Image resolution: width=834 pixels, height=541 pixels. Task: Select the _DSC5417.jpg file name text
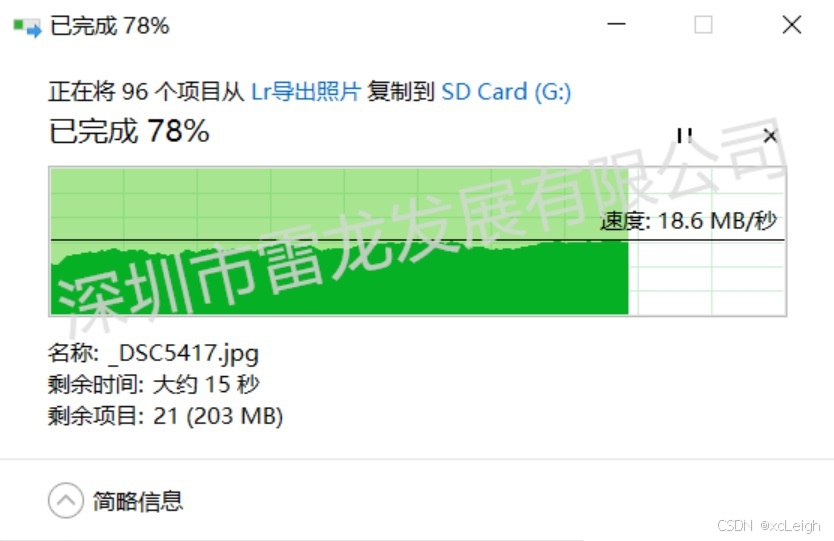(x=184, y=354)
